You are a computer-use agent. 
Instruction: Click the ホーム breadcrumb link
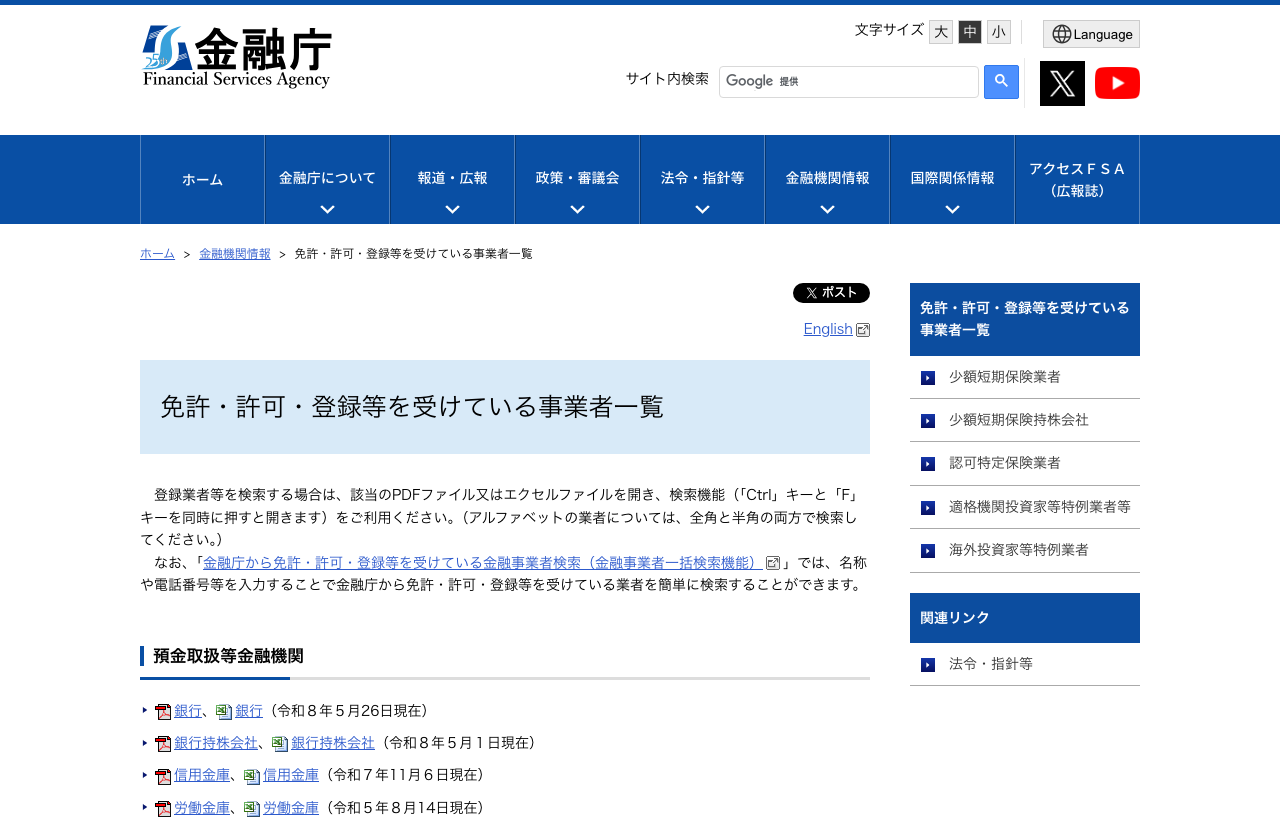157,254
